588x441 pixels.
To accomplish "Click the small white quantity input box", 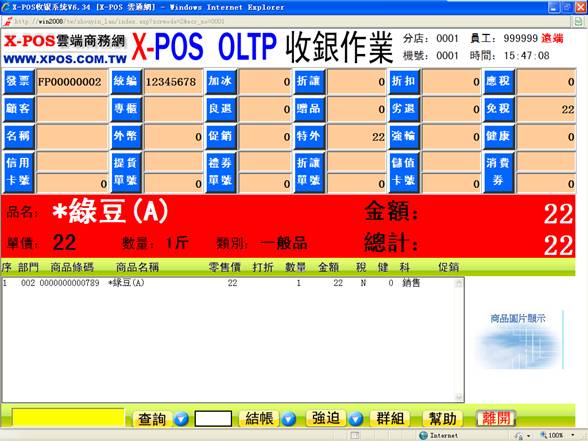I will [x=213, y=418].
